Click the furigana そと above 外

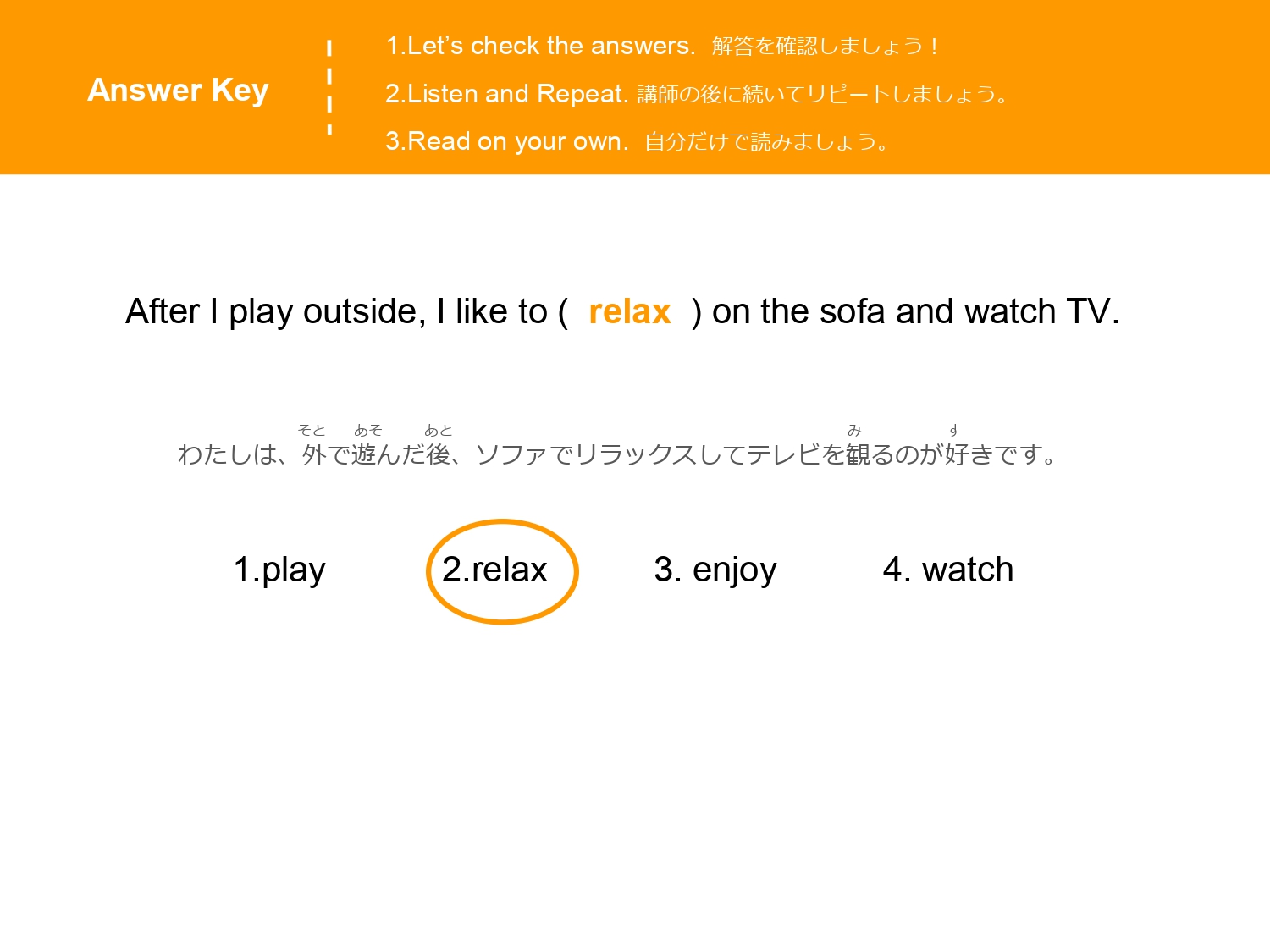tap(312, 431)
